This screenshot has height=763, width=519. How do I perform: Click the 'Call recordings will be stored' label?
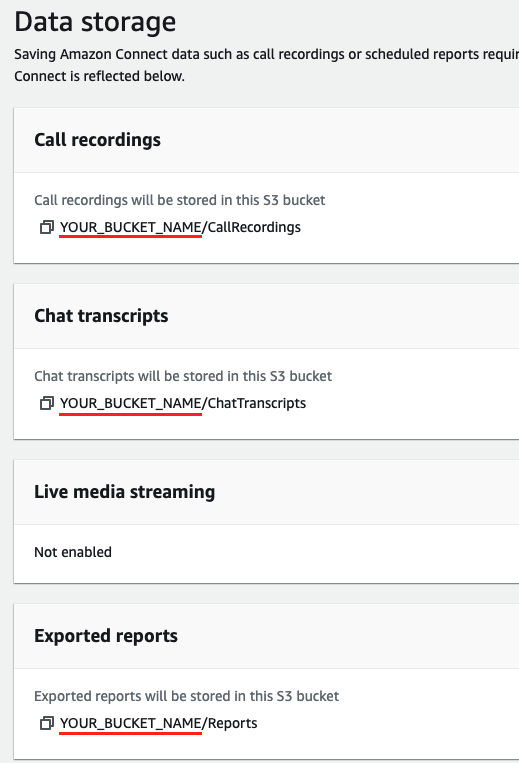pyautogui.click(x=179, y=200)
